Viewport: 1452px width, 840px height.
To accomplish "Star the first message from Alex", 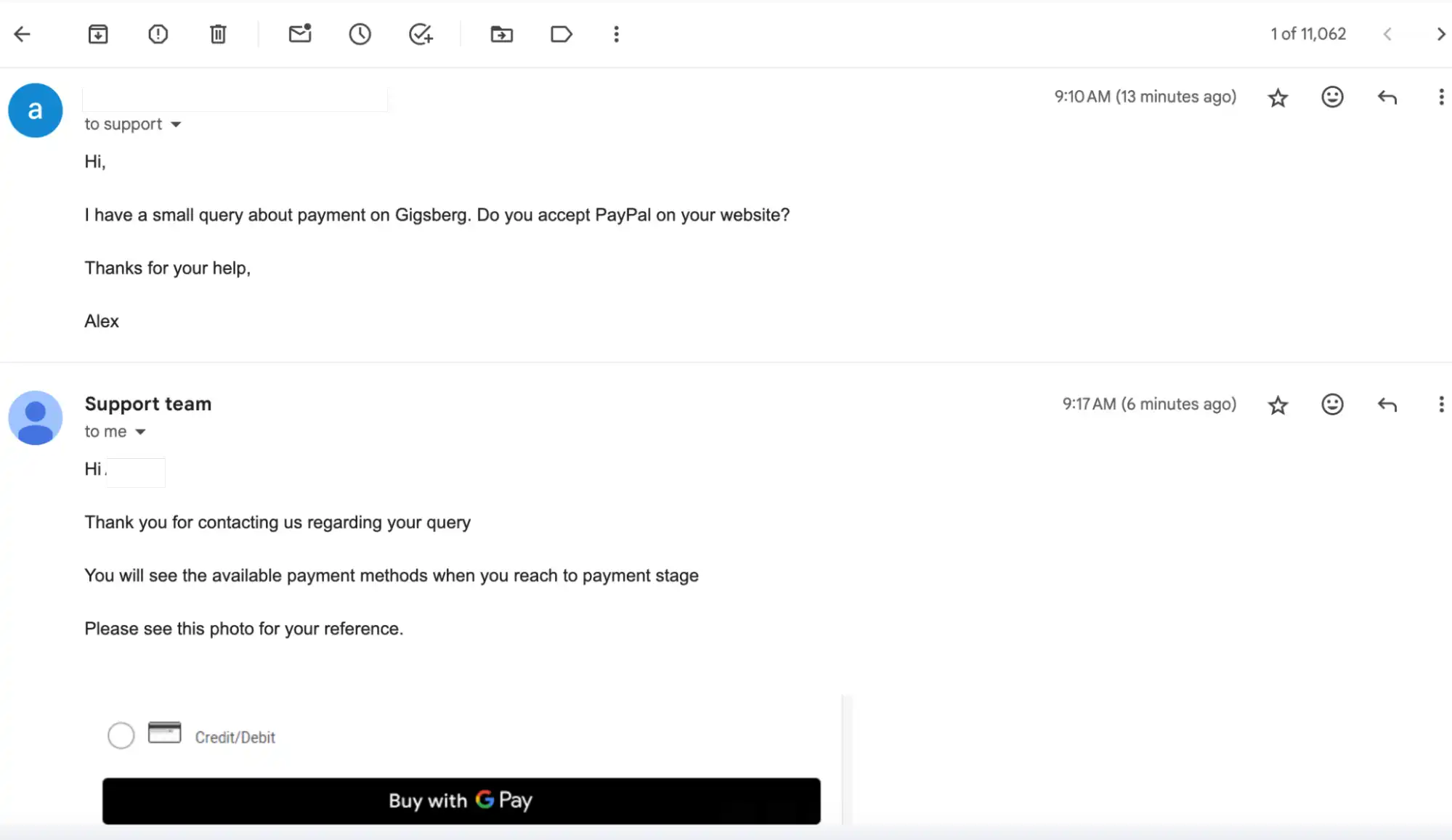I will [x=1278, y=97].
